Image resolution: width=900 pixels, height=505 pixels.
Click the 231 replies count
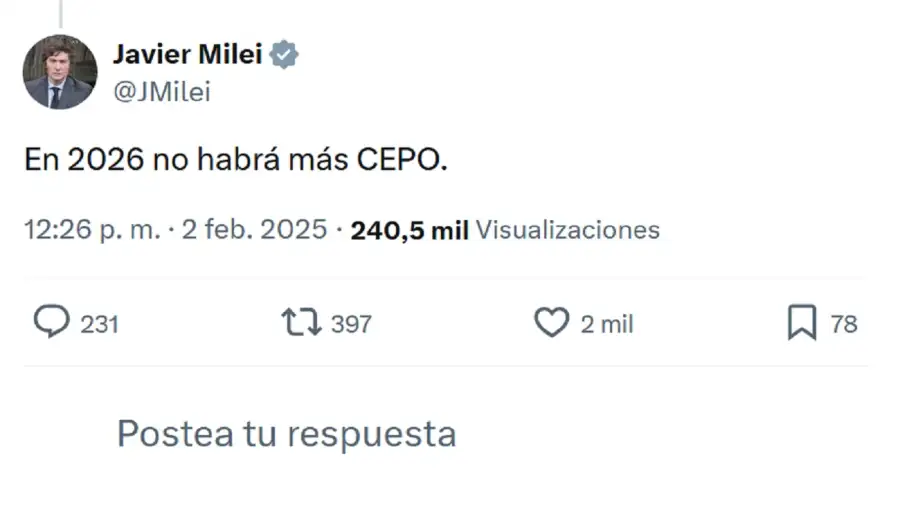100,324
